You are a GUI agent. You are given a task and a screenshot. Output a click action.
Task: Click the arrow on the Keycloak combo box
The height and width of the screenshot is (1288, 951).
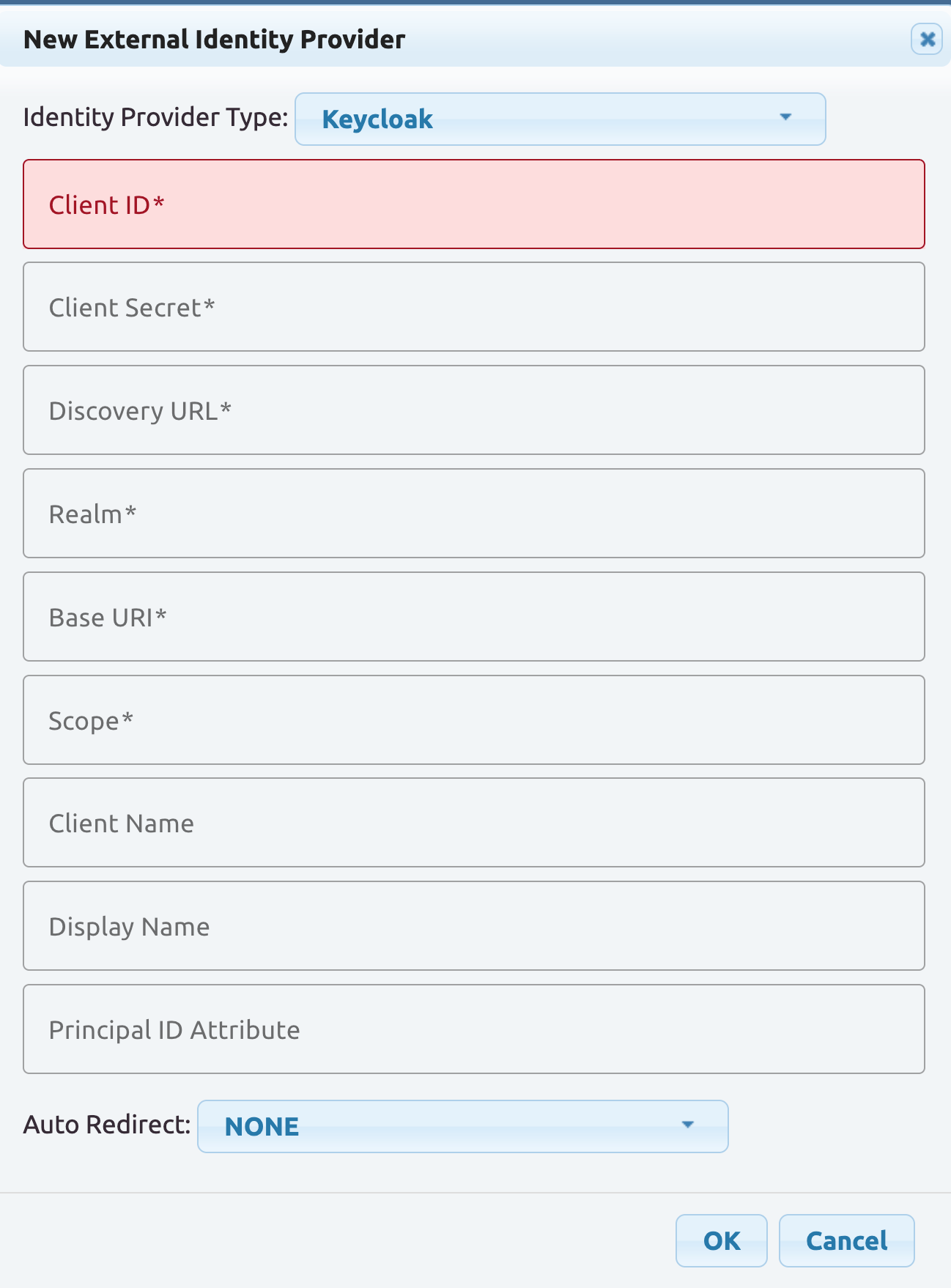click(785, 117)
